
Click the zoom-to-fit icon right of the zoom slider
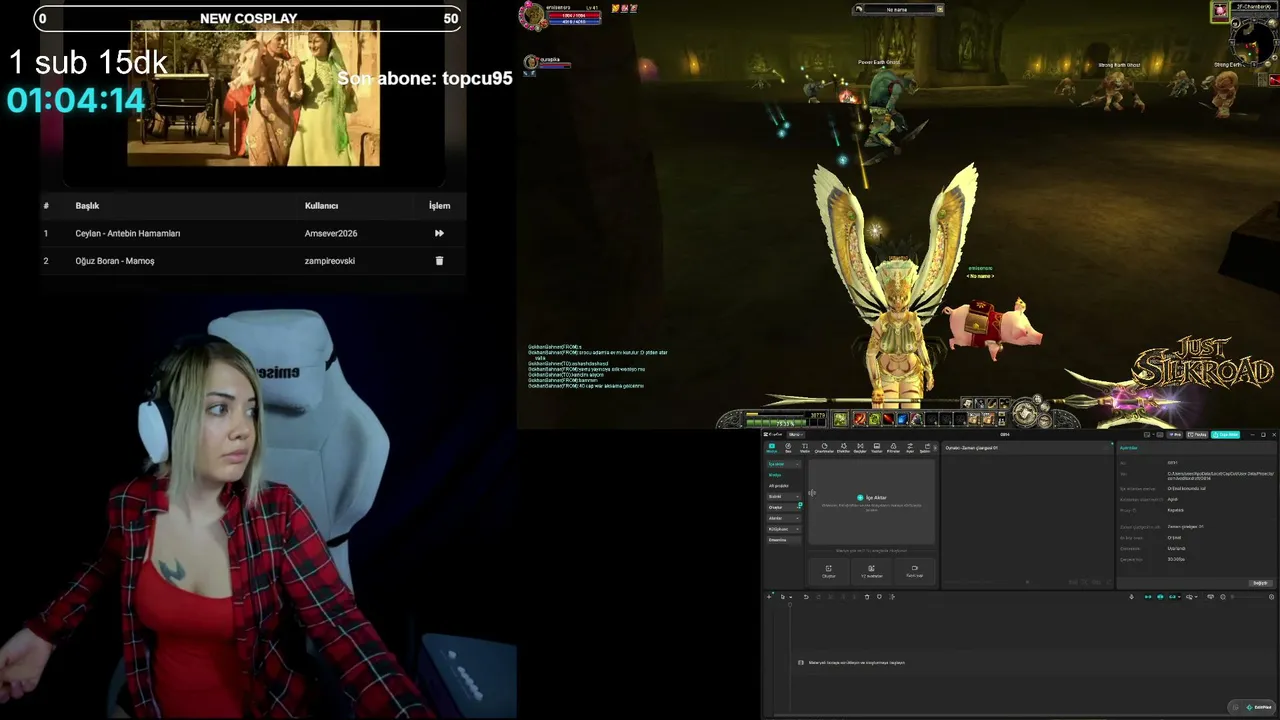tap(1272, 597)
